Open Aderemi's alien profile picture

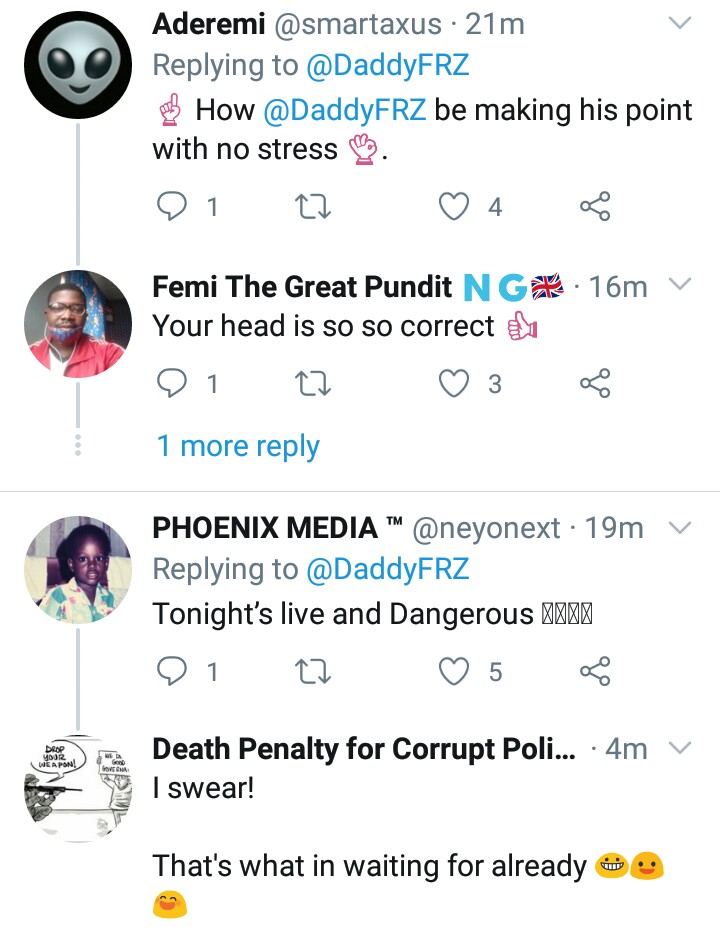[x=78, y=65]
